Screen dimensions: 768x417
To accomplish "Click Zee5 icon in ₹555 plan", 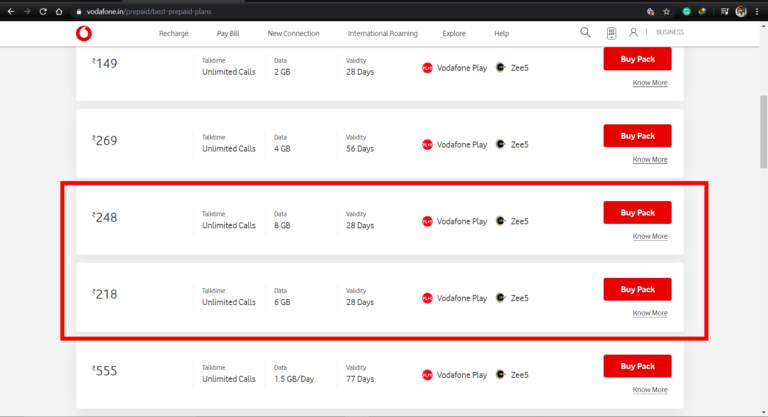I will (x=501, y=375).
